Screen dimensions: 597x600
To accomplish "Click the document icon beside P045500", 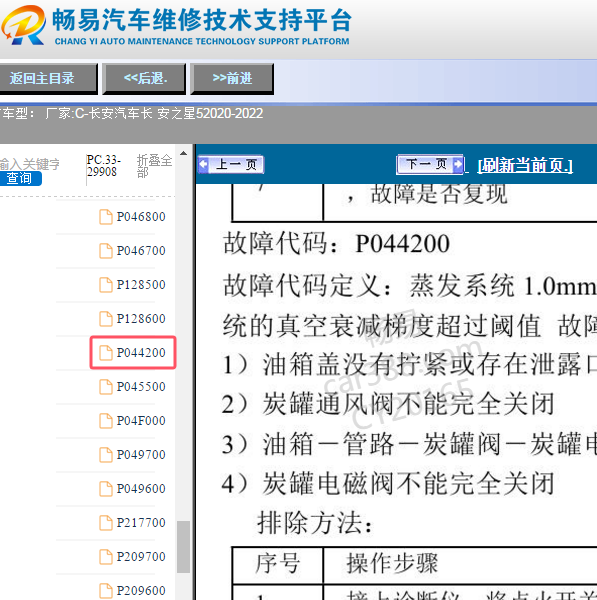I will click(x=106, y=387).
